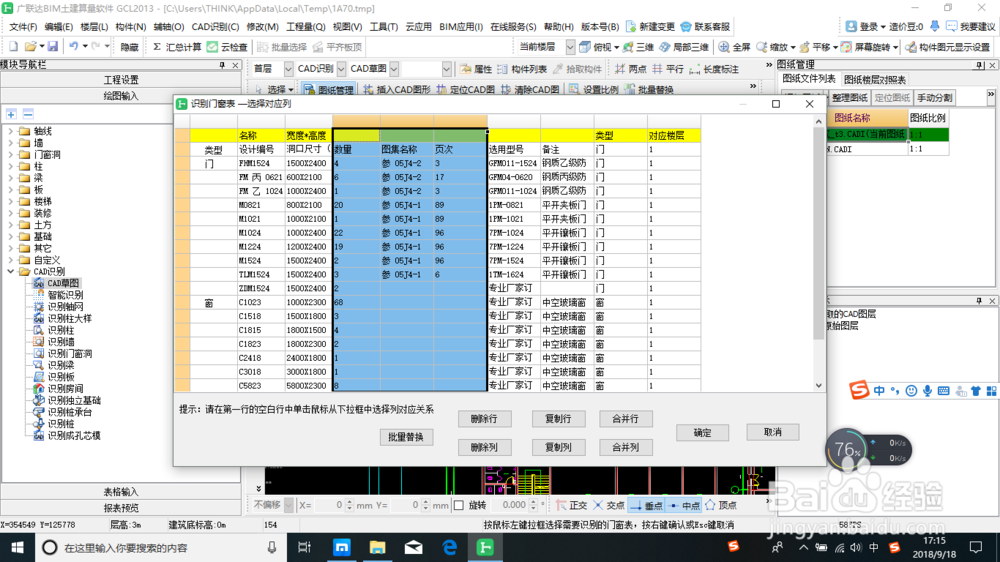1000x562 pixels.
Task: Click the 类型 yellow header cell
Action: point(621,135)
